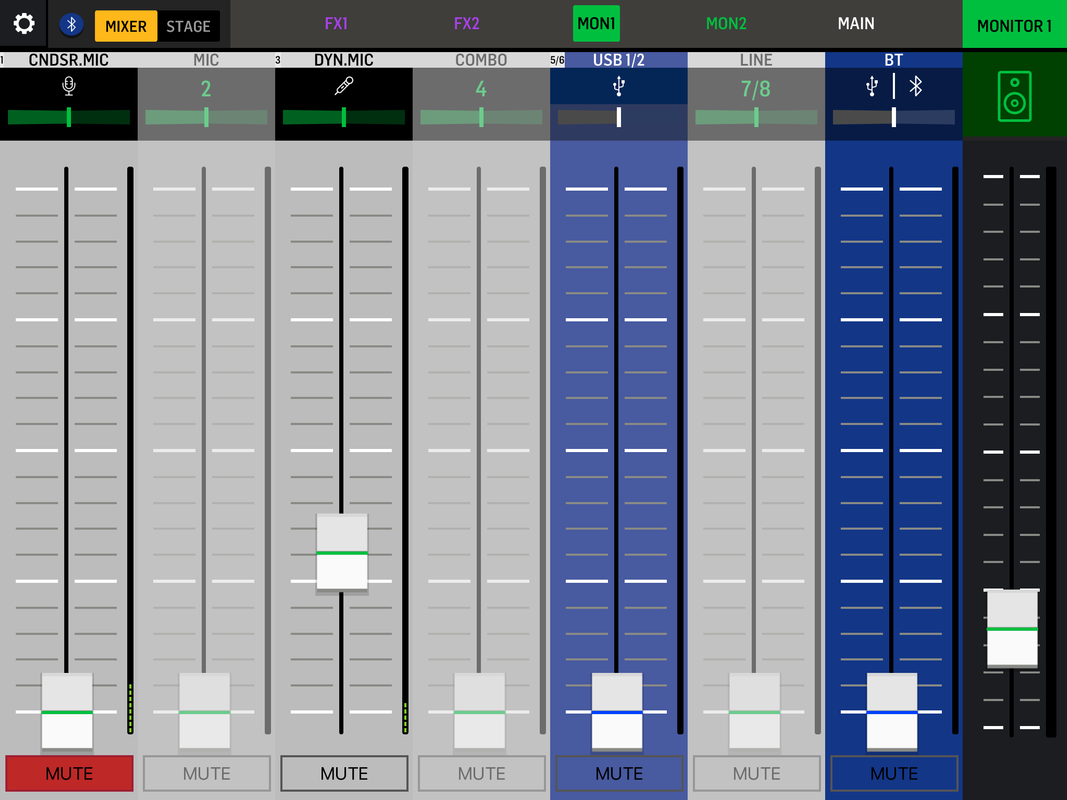The height and width of the screenshot is (800, 1067).
Task: Tap the USB icon on USB 1/2 channel
Action: tap(619, 86)
